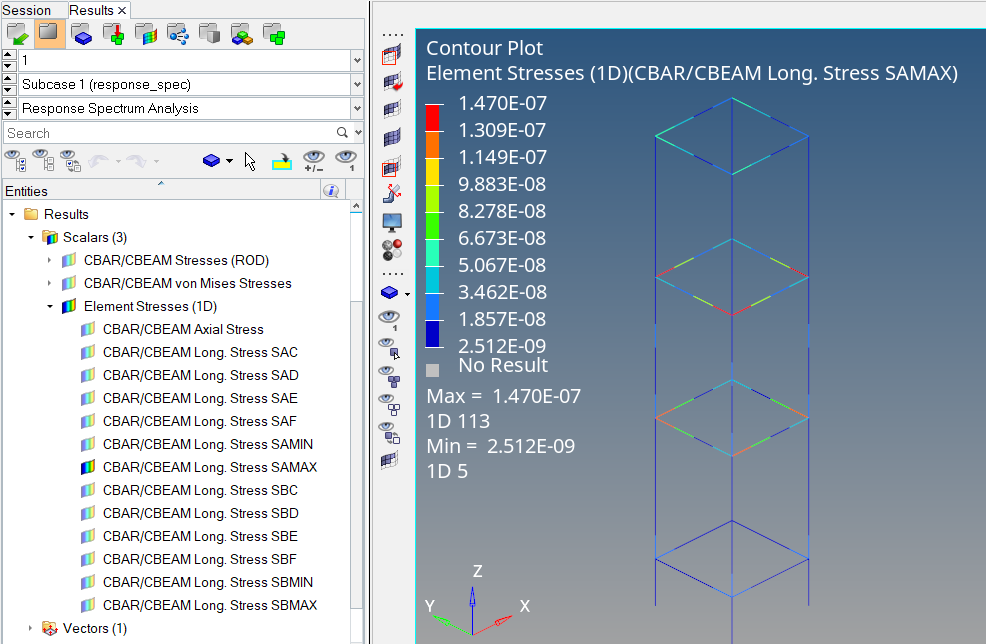986x644 pixels.
Task: Click the screen capture monitor icon
Action: click(x=390, y=220)
